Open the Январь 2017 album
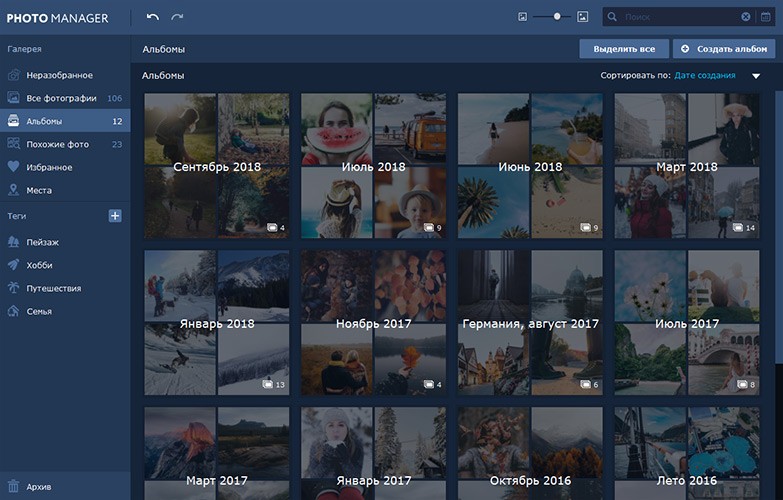The height and width of the screenshot is (500, 783). pyautogui.click(x=374, y=454)
